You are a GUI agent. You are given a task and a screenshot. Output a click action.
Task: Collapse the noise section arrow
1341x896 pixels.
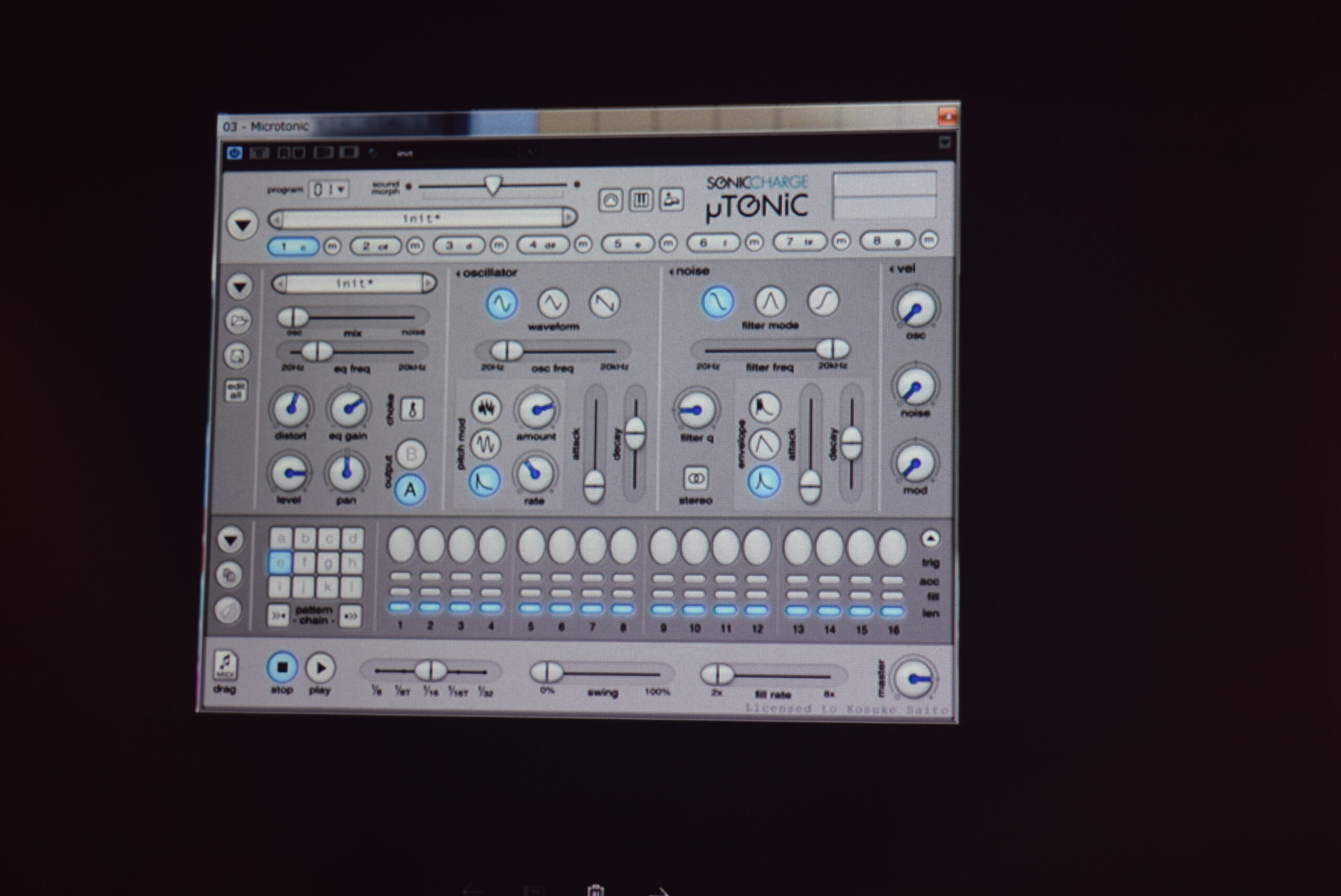671,272
